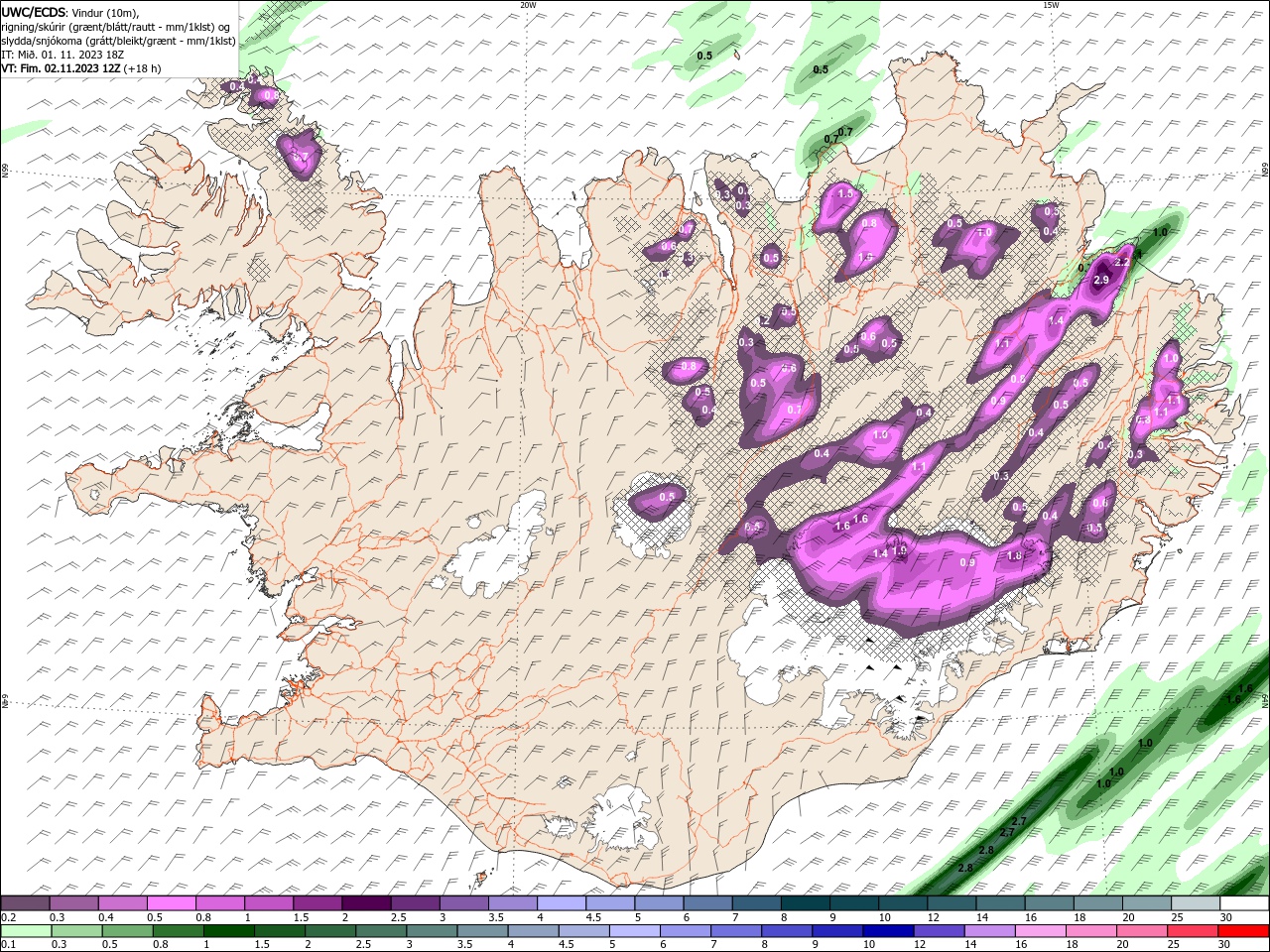
Task: Click the 0.2 label in the top legend row
Action: pos(8,917)
